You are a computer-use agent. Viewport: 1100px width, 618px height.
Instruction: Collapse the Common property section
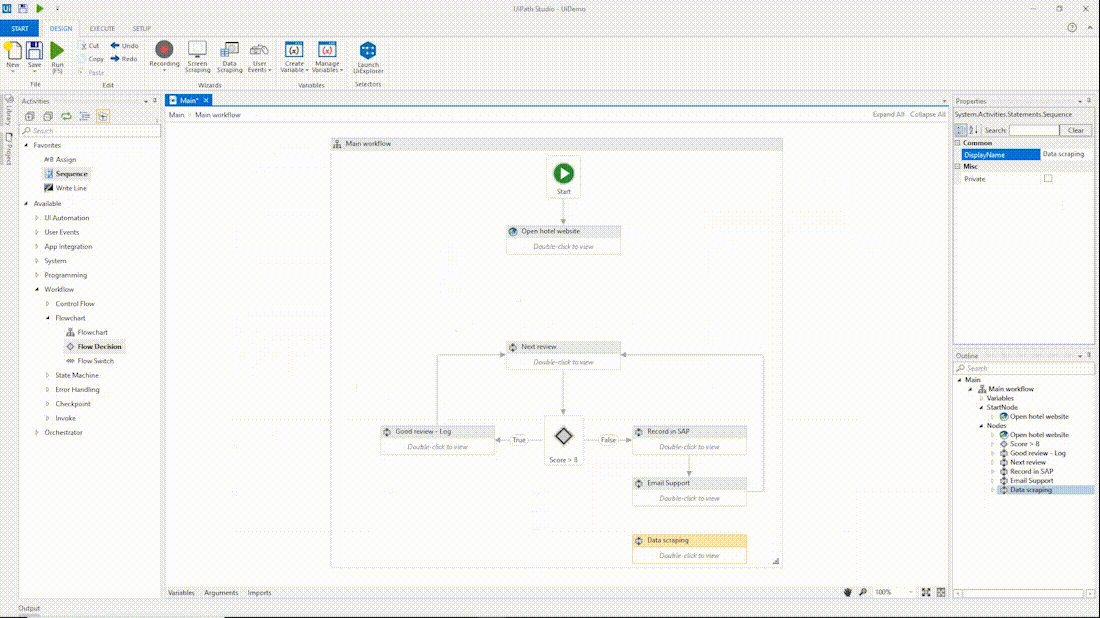pyautogui.click(x=958, y=142)
